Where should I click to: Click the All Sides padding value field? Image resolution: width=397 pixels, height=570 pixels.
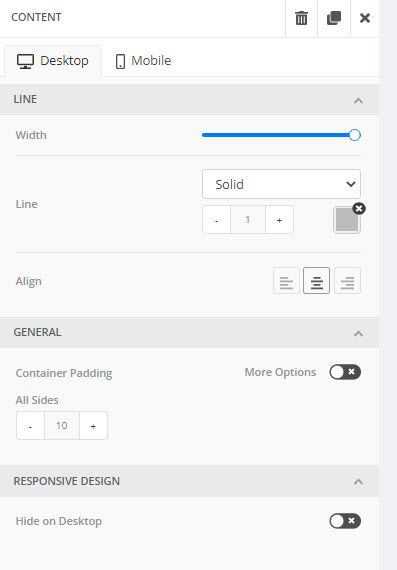pyautogui.click(x=62, y=426)
